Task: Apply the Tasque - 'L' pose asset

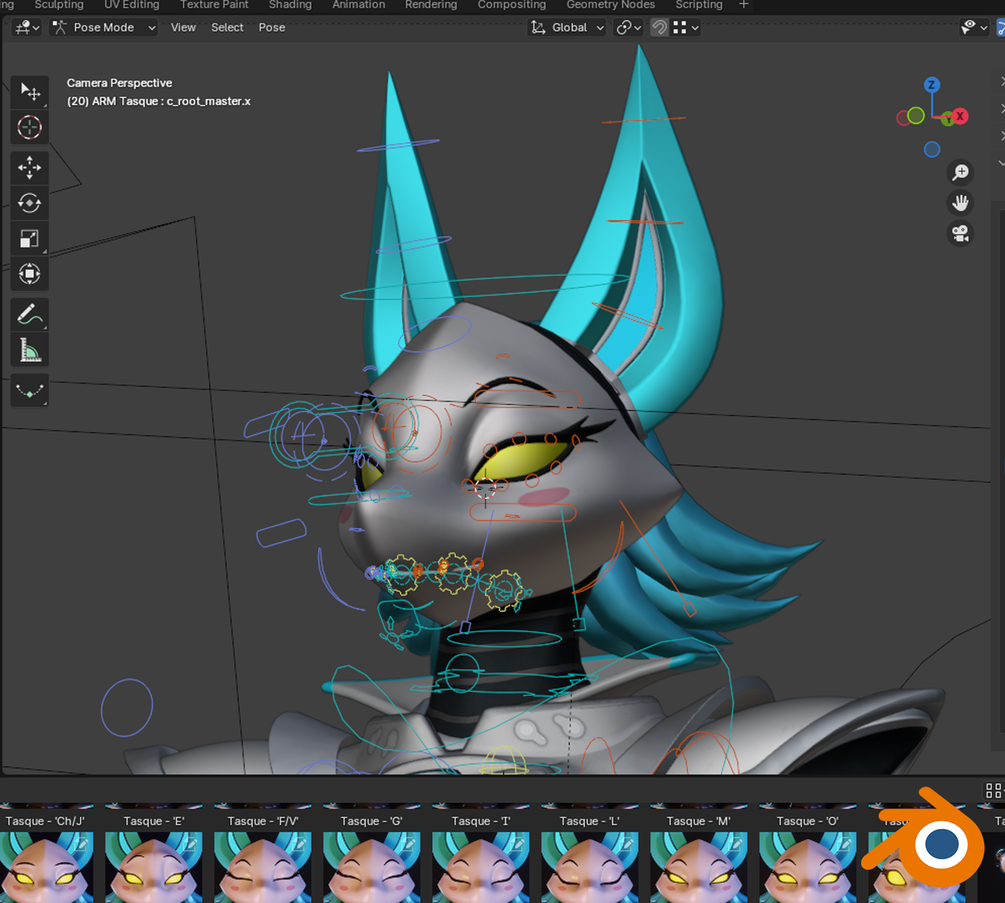Action: coord(590,859)
